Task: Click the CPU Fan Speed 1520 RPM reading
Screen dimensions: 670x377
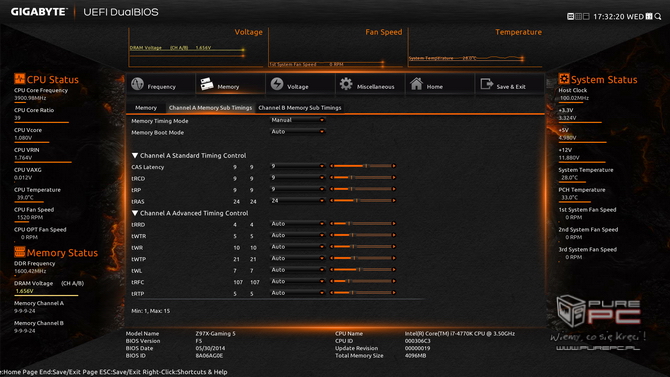Action: pyautogui.click(x=29, y=217)
